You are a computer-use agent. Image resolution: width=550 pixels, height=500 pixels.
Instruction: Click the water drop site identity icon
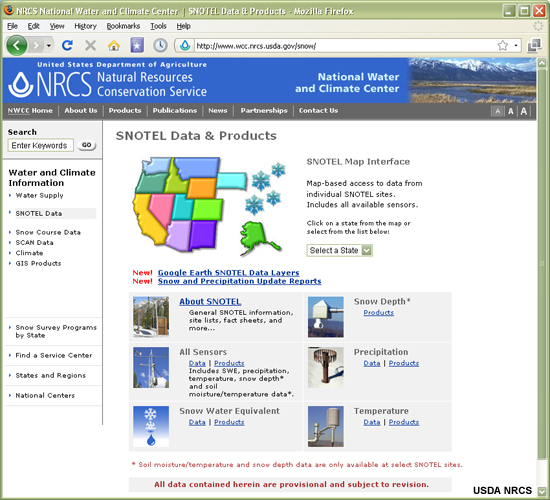pyautogui.click(x=185, y=45)
